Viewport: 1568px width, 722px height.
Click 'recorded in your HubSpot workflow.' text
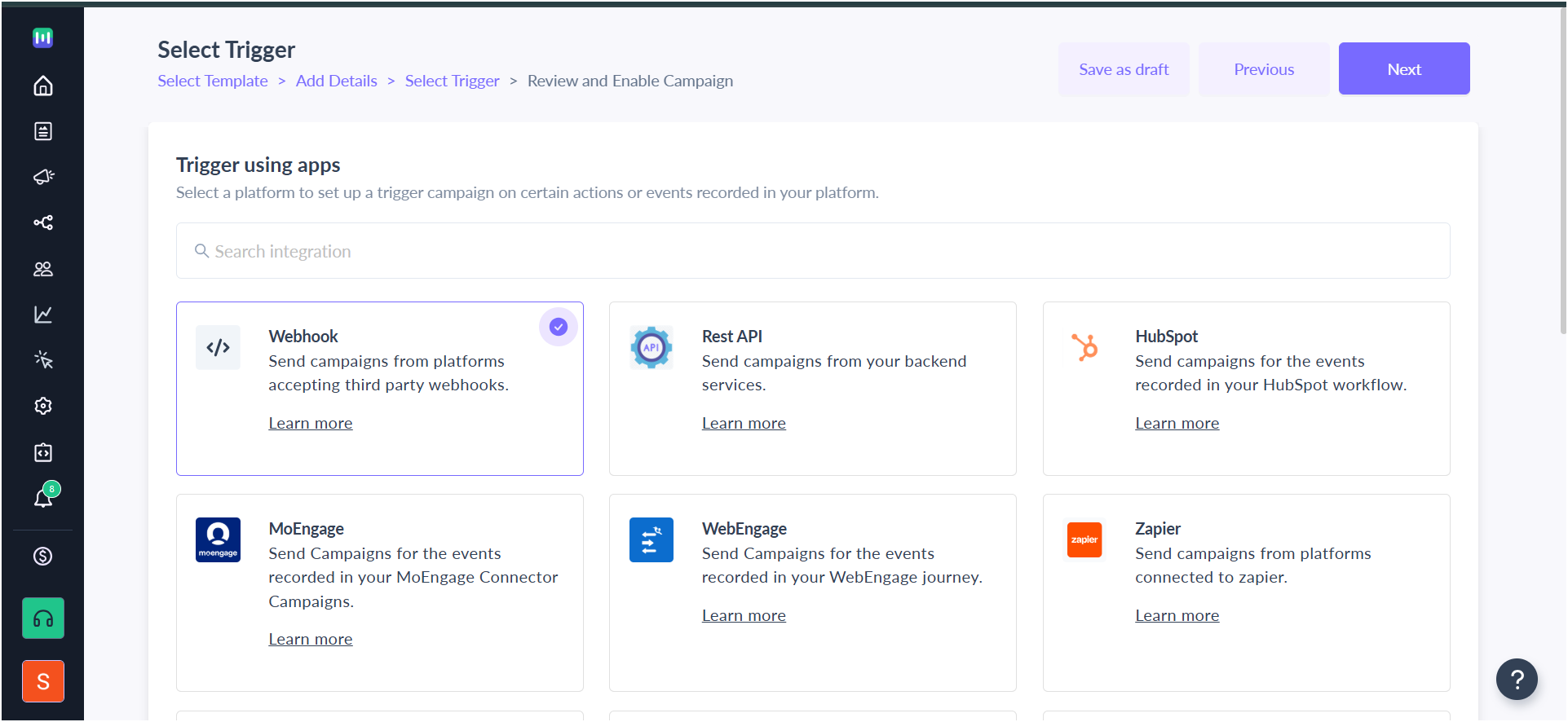pyautogui.click(x=1271, y=385)
